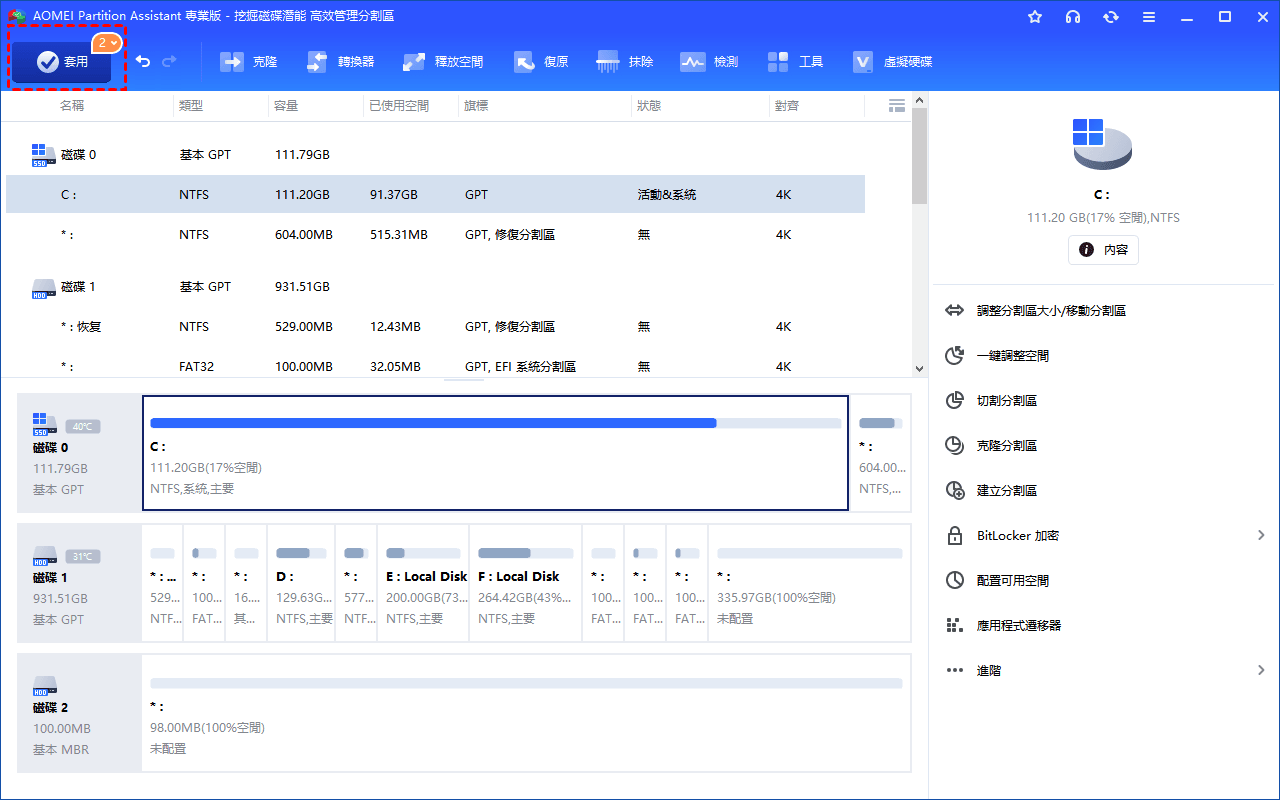The width and height of the screenshot is (1280, 800).
Task: Select 調整分割區大小/移動分割區 option
Action: pos(1050,311)
